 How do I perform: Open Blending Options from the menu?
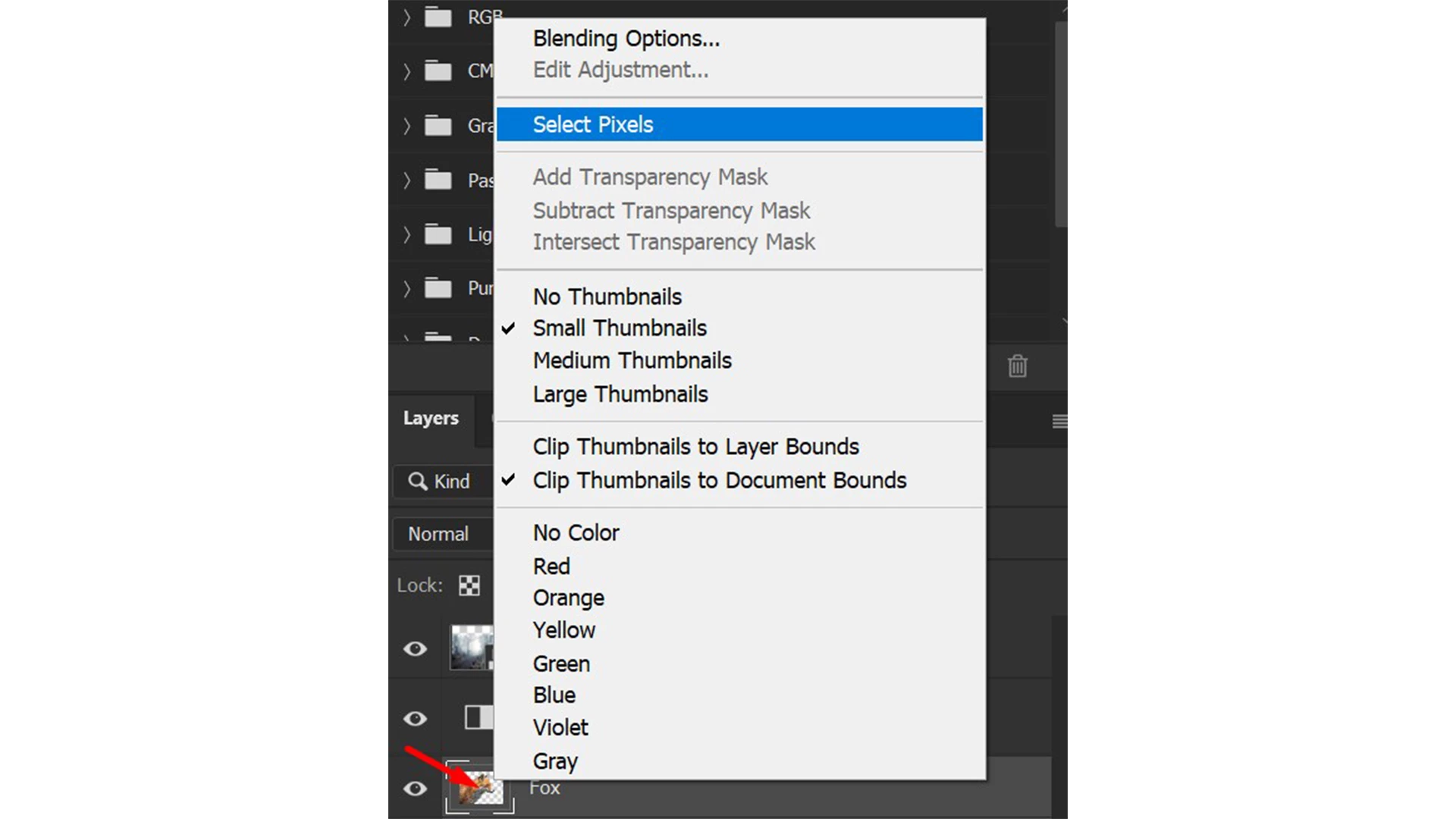click(x=626, y=39)
